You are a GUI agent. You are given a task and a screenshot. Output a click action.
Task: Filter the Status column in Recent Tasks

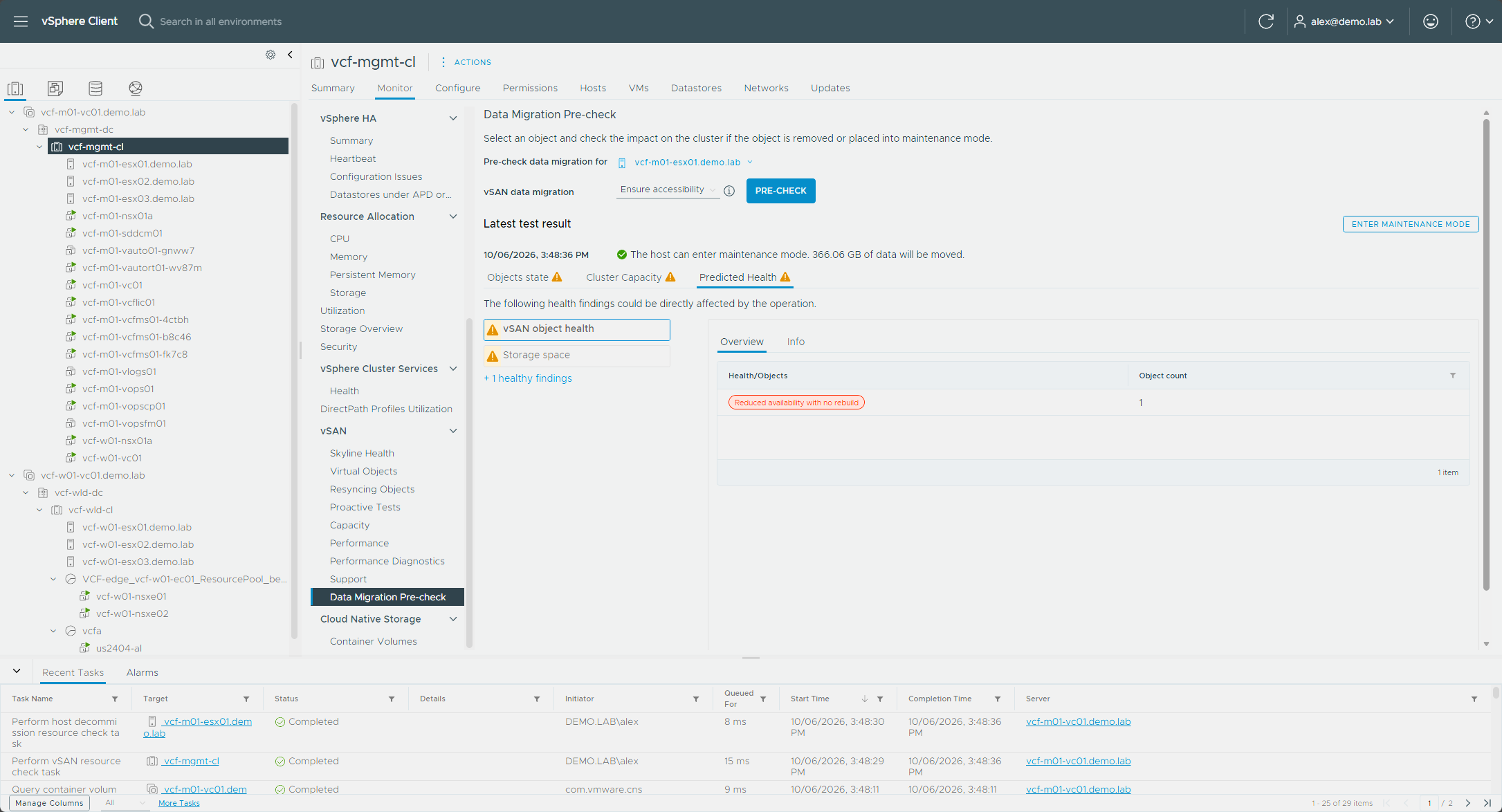(x=392, y=699)
